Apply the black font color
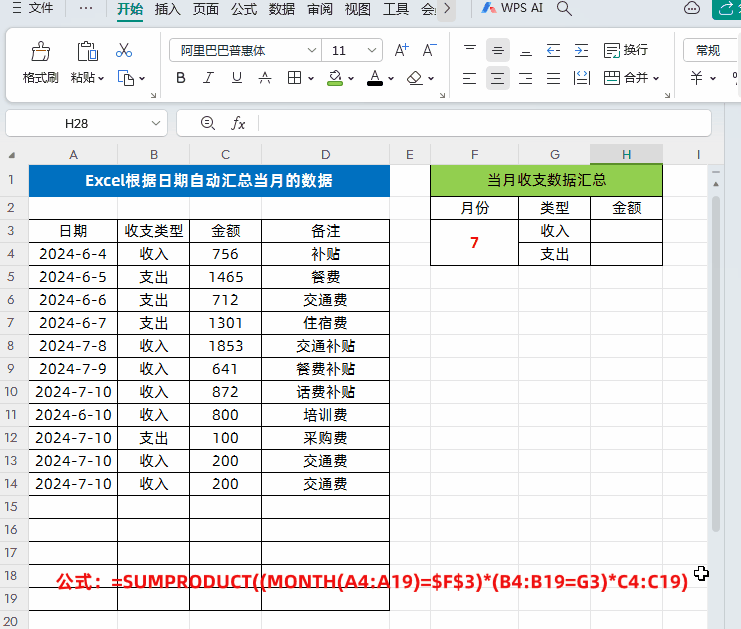 (375, 78)
